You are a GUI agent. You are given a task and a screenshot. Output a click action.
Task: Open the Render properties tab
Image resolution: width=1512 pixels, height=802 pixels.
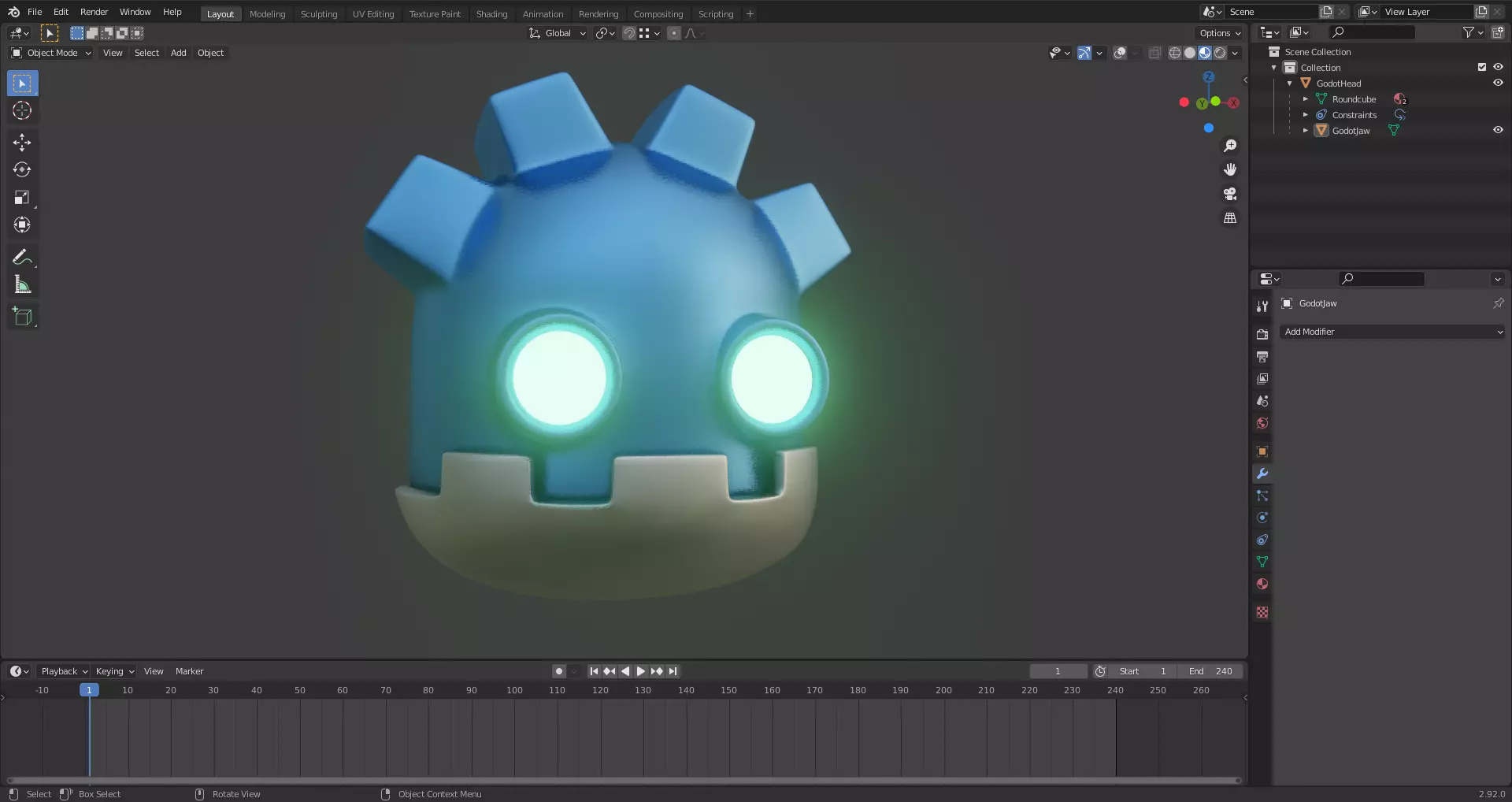(1262, 335)
